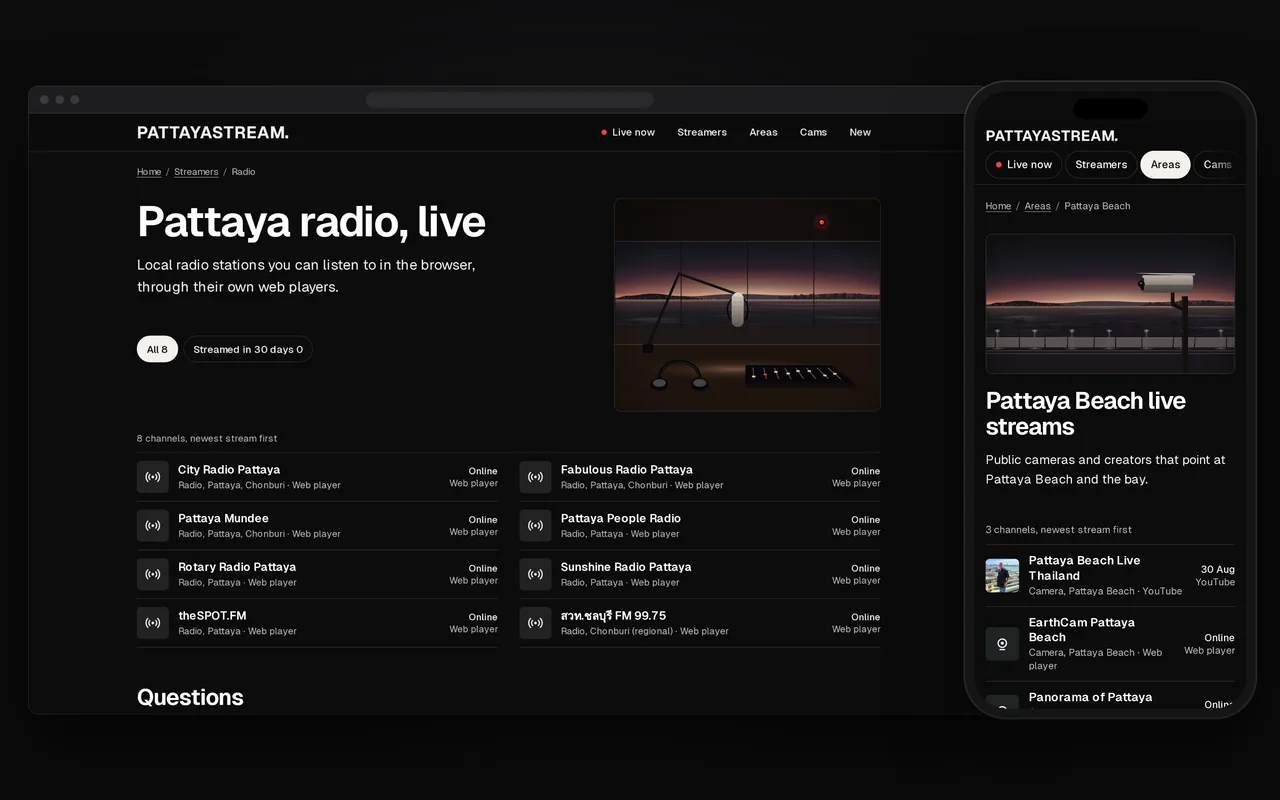The height and width of the screenshot is (800, 1280).
Task: Open the Rotary Radio Pattaya station title
Action: tap(237, 567)
